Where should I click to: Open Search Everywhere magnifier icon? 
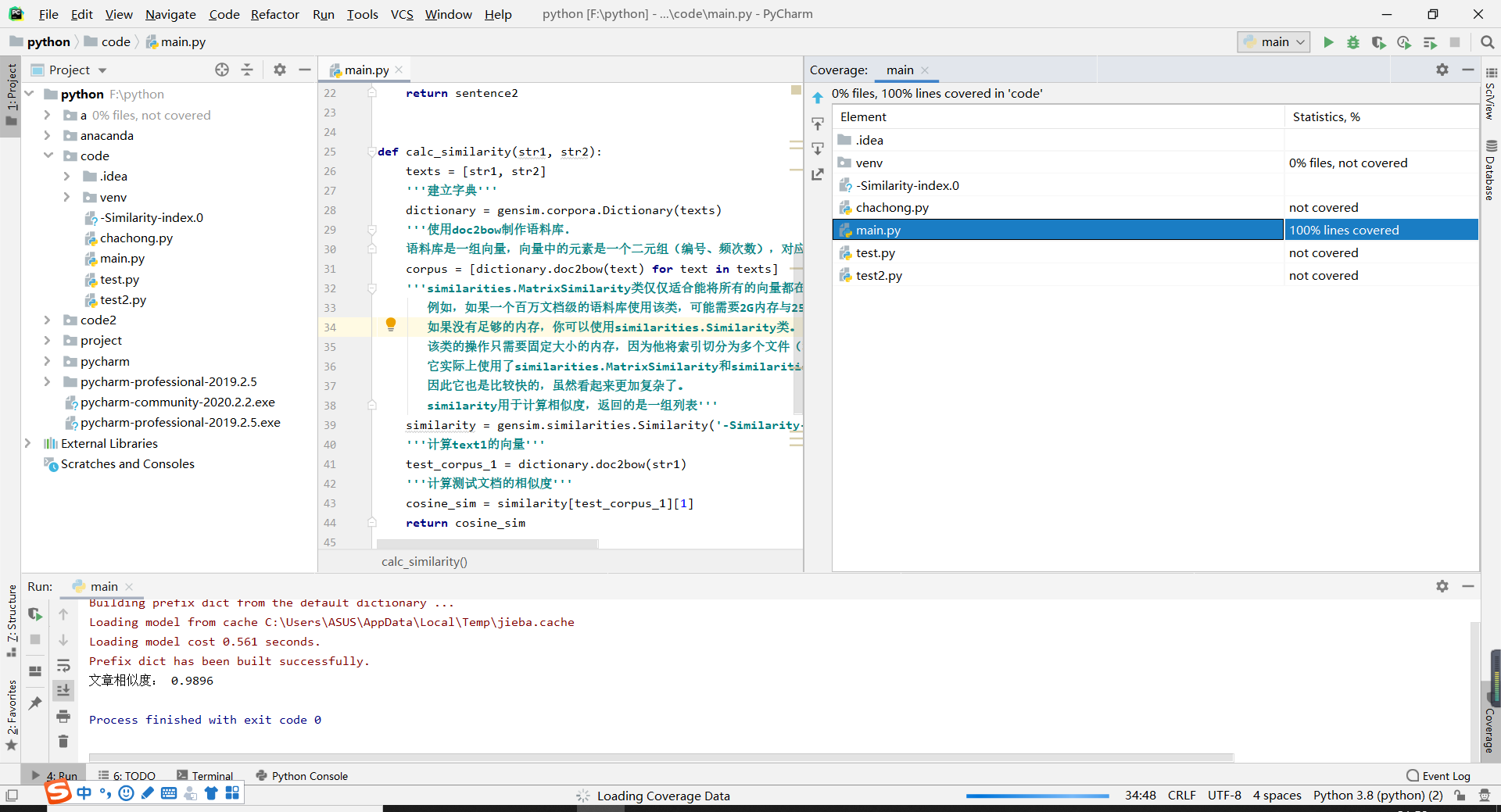1488,42
